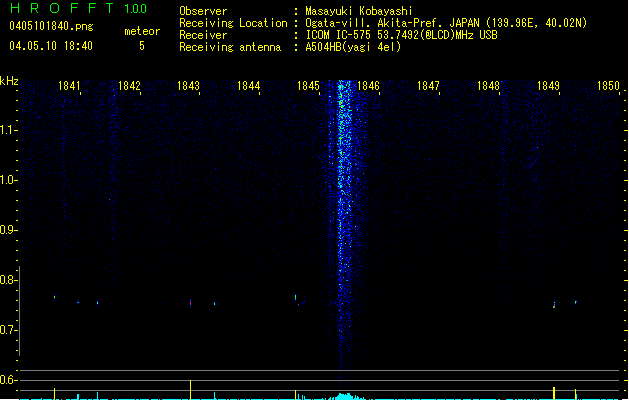Click the 0.9 kHz frequency label
The image size is (629, 400).
(x=7, y=230)
